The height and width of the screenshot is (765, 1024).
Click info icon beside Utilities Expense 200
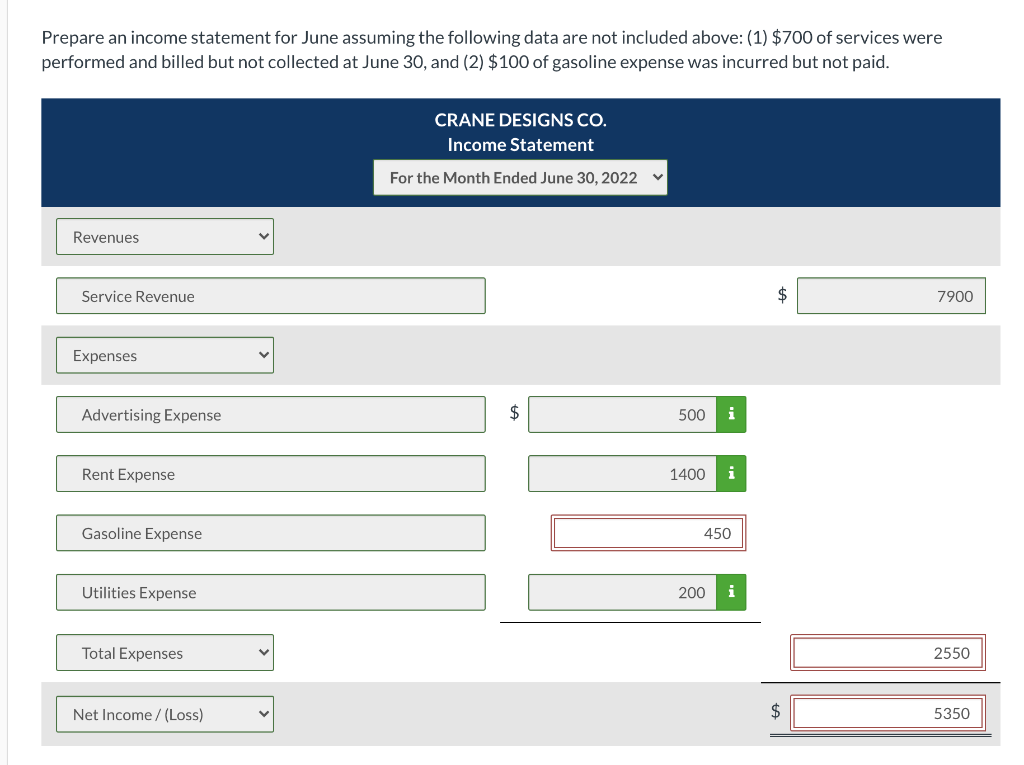click(x=731, y=593)
